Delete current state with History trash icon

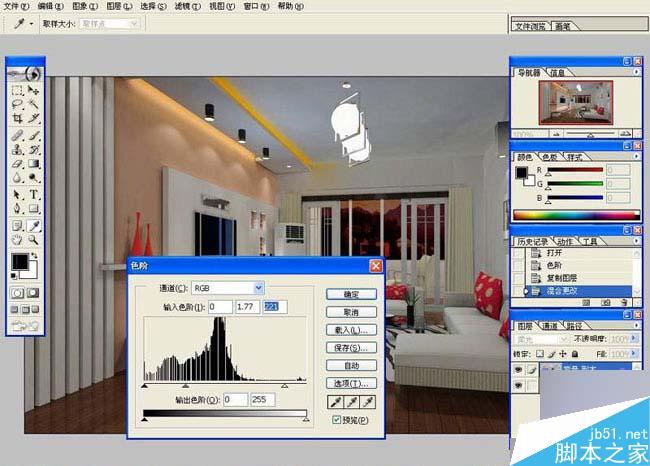click(624, 303)
